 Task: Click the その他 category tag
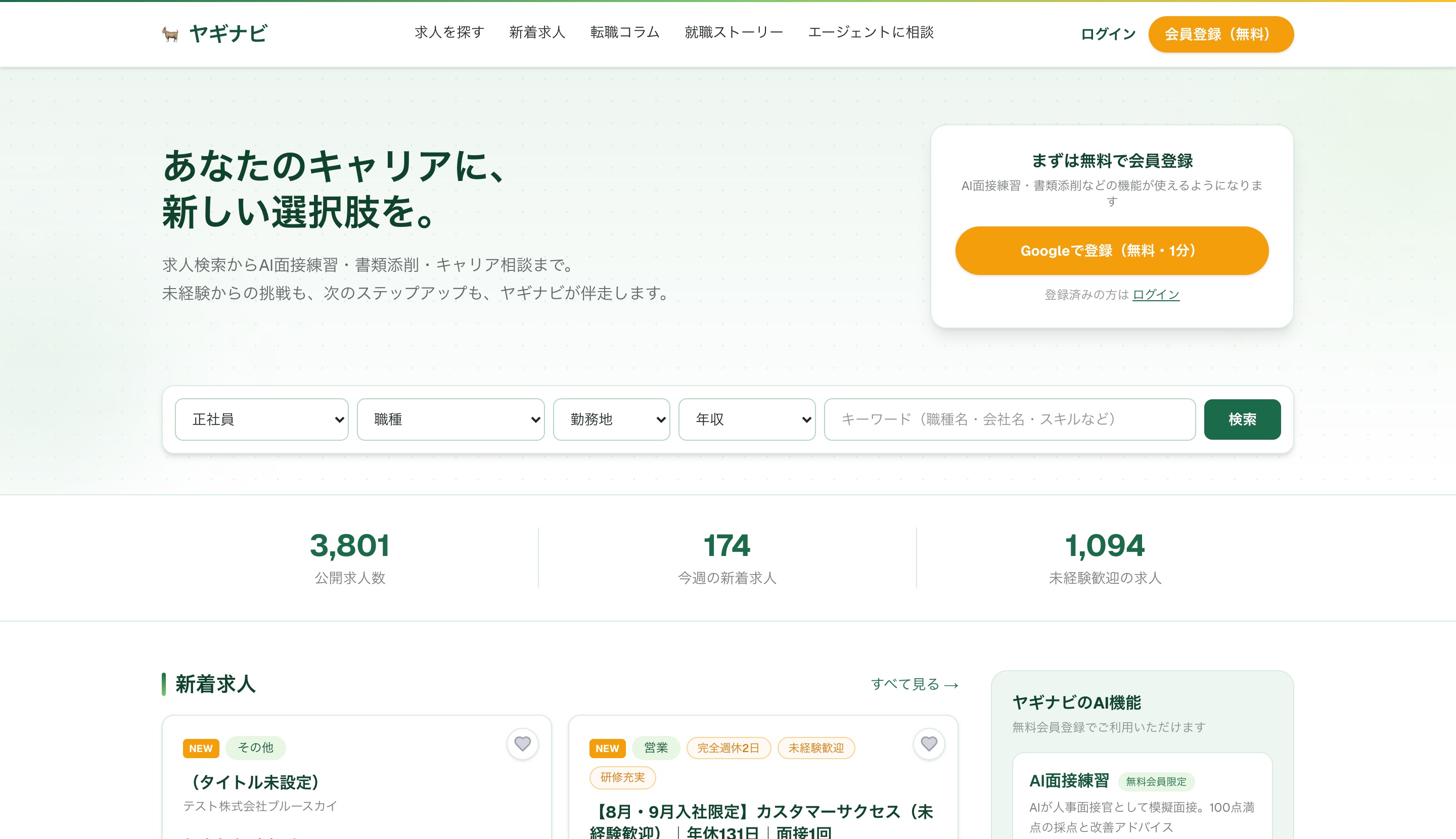pyautogui.click(x=255, y=748)
